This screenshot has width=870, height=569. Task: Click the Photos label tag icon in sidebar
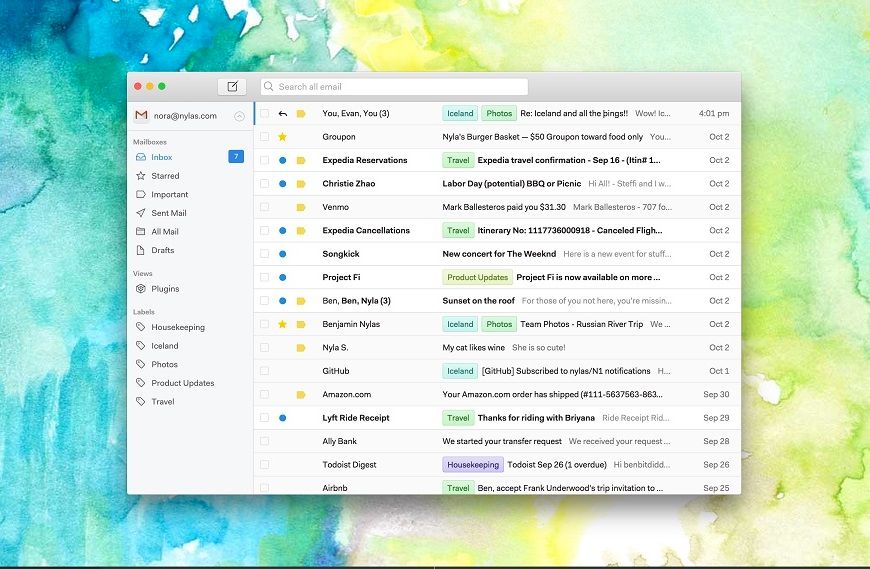pyautogui.click(x=141, y=364)
